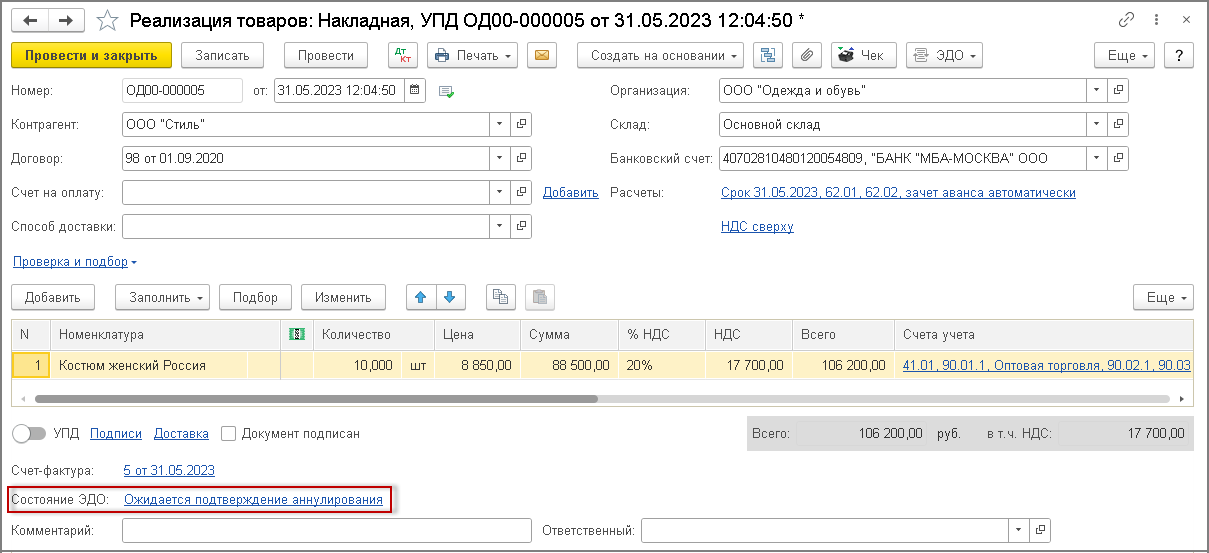Open Ответственный card icon
This screenshot has width=1209, height=553.
[1040, 530]
